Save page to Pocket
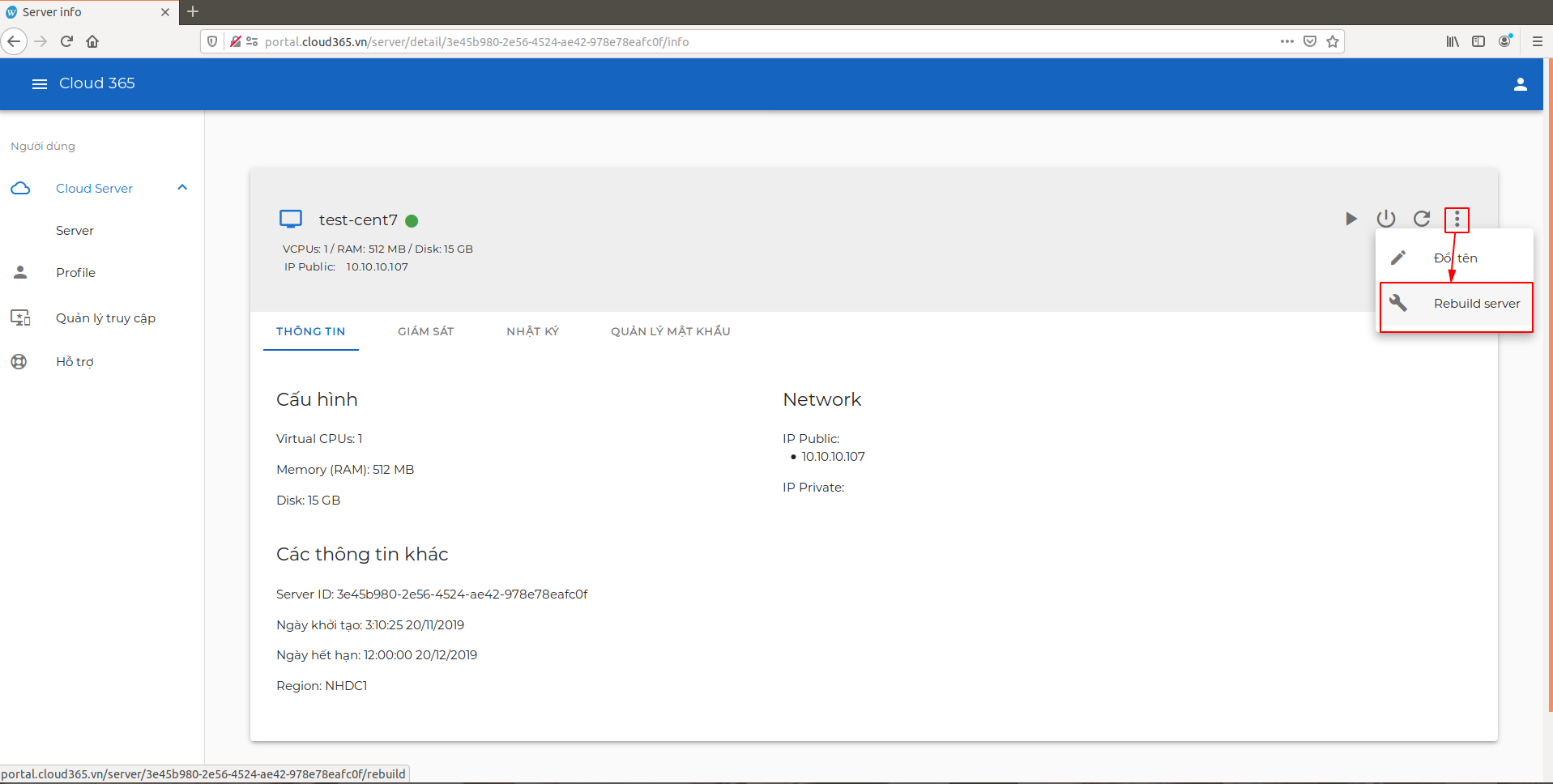Screen dimensions: 1553x784 point(1310,41)
